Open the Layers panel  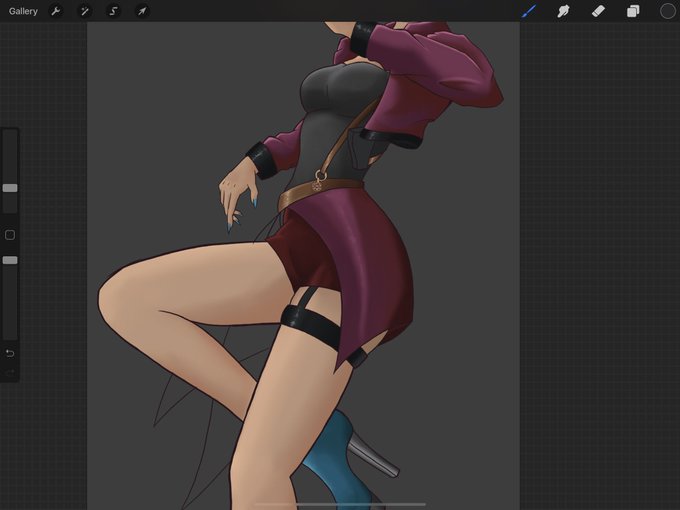[x=633, y=11]
